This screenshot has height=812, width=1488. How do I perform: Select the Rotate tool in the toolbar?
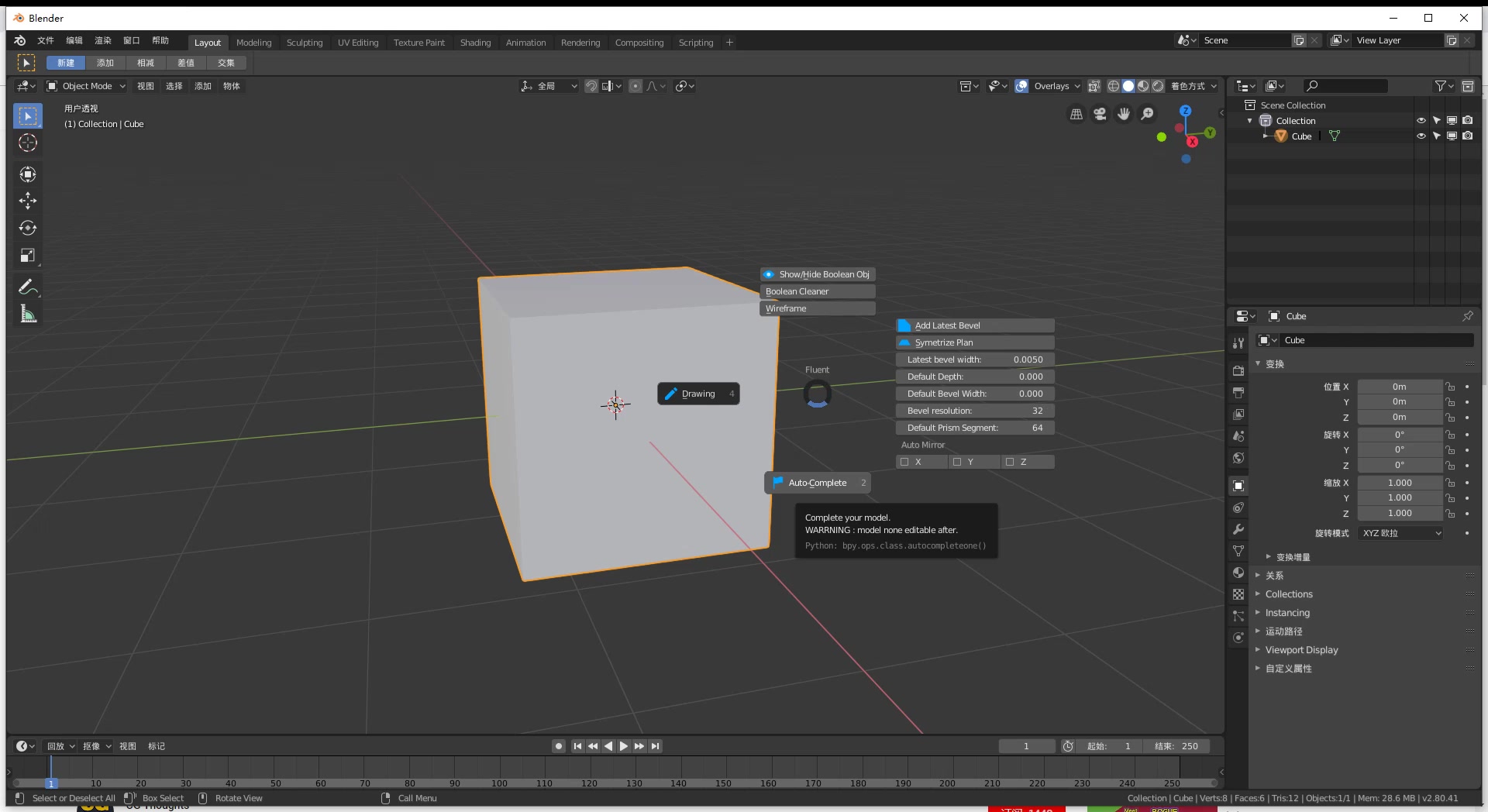click(x=28, y=228)
